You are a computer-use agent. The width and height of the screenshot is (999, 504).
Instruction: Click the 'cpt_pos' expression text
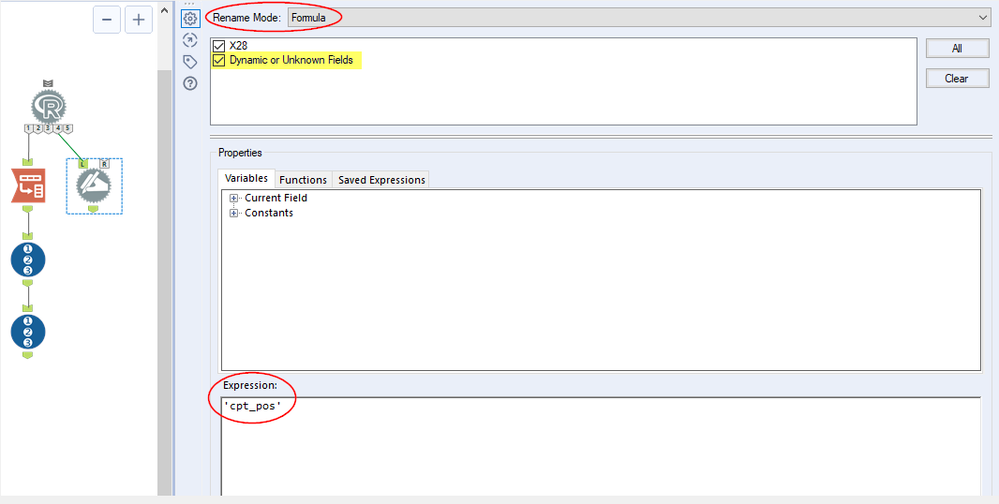[x=252, y=405]
